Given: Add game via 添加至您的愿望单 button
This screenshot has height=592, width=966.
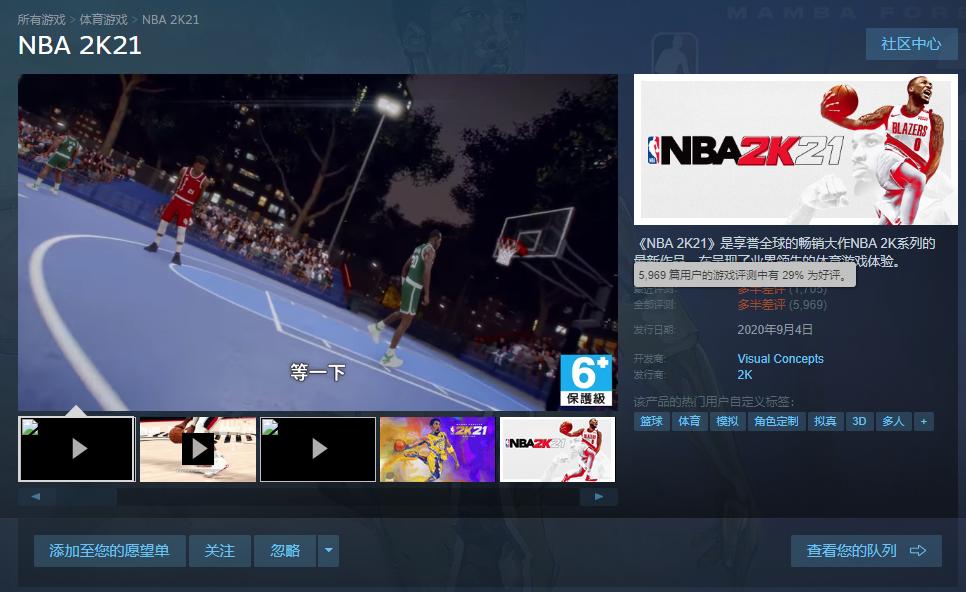Looking at the screenshot, I should (109, 551).
